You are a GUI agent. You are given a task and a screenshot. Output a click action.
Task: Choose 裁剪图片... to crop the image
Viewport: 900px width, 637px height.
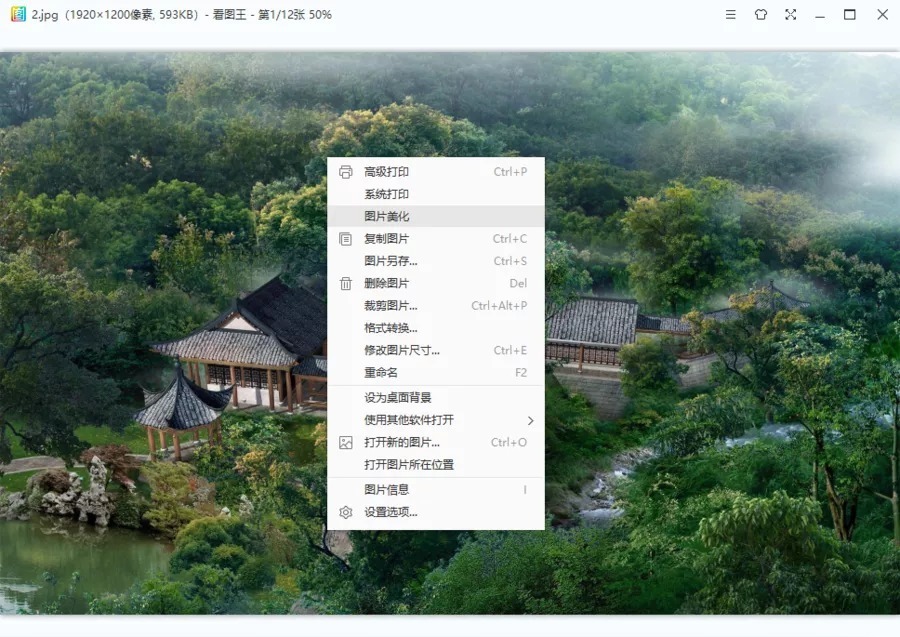tap(390, 306)
